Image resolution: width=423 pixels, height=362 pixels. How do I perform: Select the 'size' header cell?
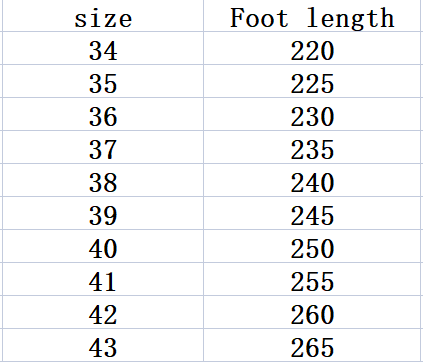coord(103,16)
